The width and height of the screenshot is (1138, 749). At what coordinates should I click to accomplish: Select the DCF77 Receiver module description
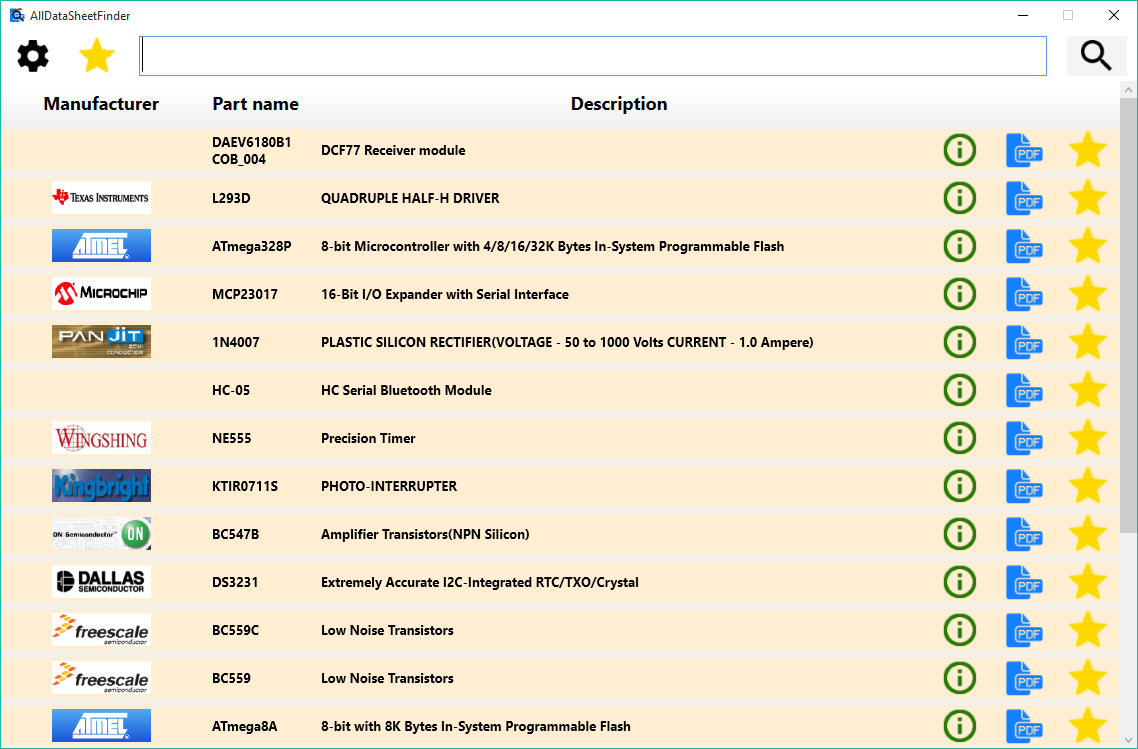click(393, 151)
